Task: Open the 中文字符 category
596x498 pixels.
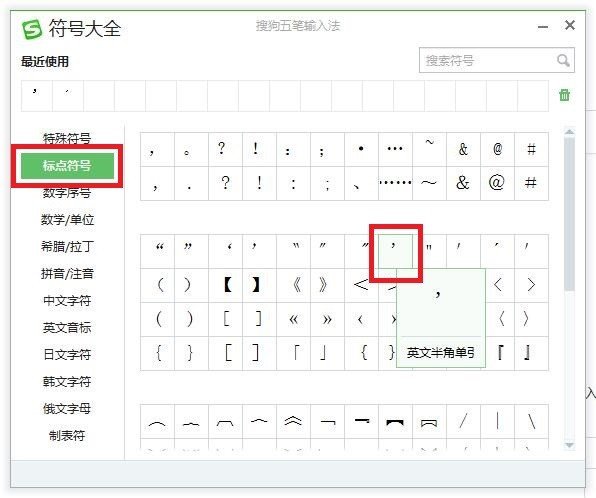Action: (67, 301)
